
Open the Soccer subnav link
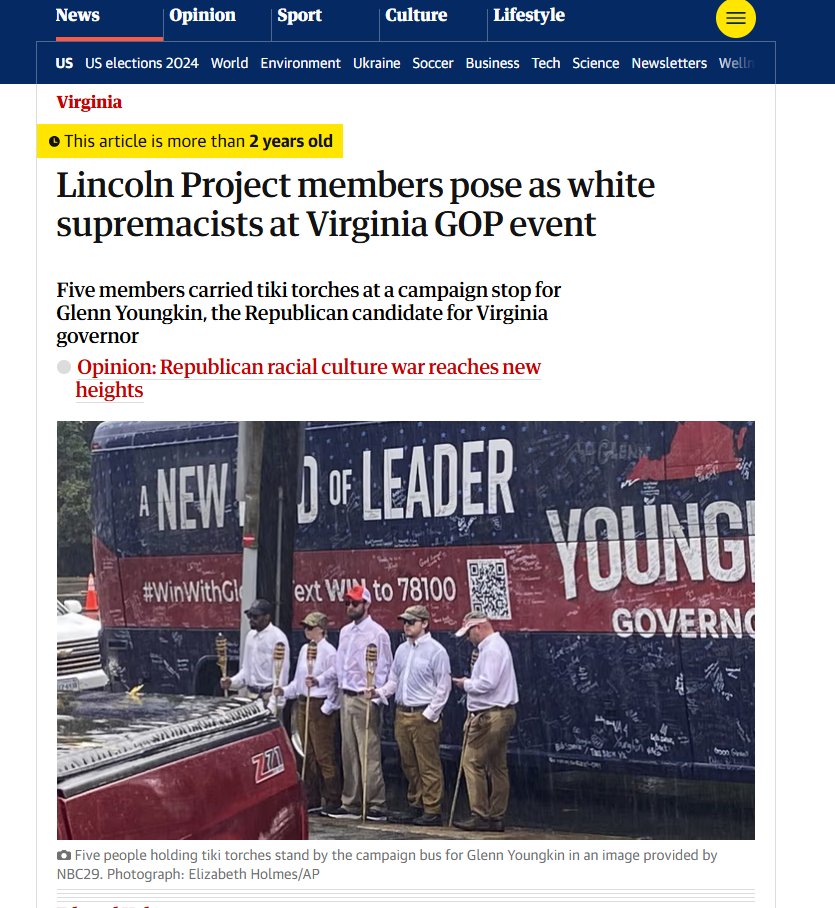coord(433,63)
